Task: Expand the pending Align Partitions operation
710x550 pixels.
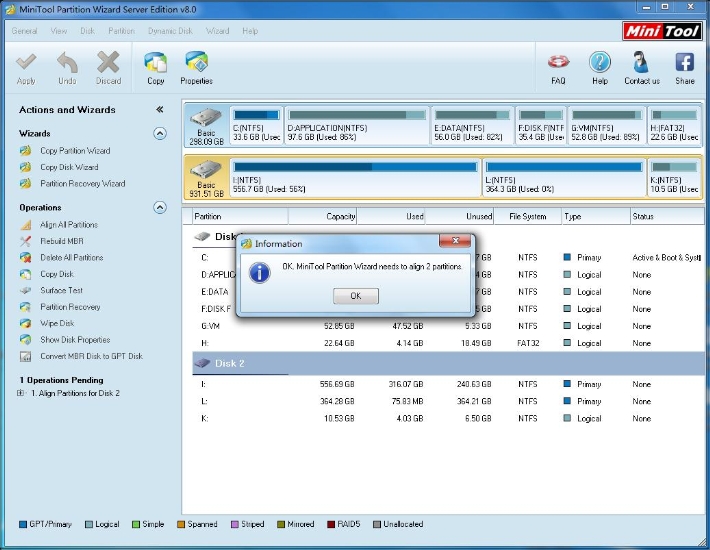Action: [x=21, y=393]
